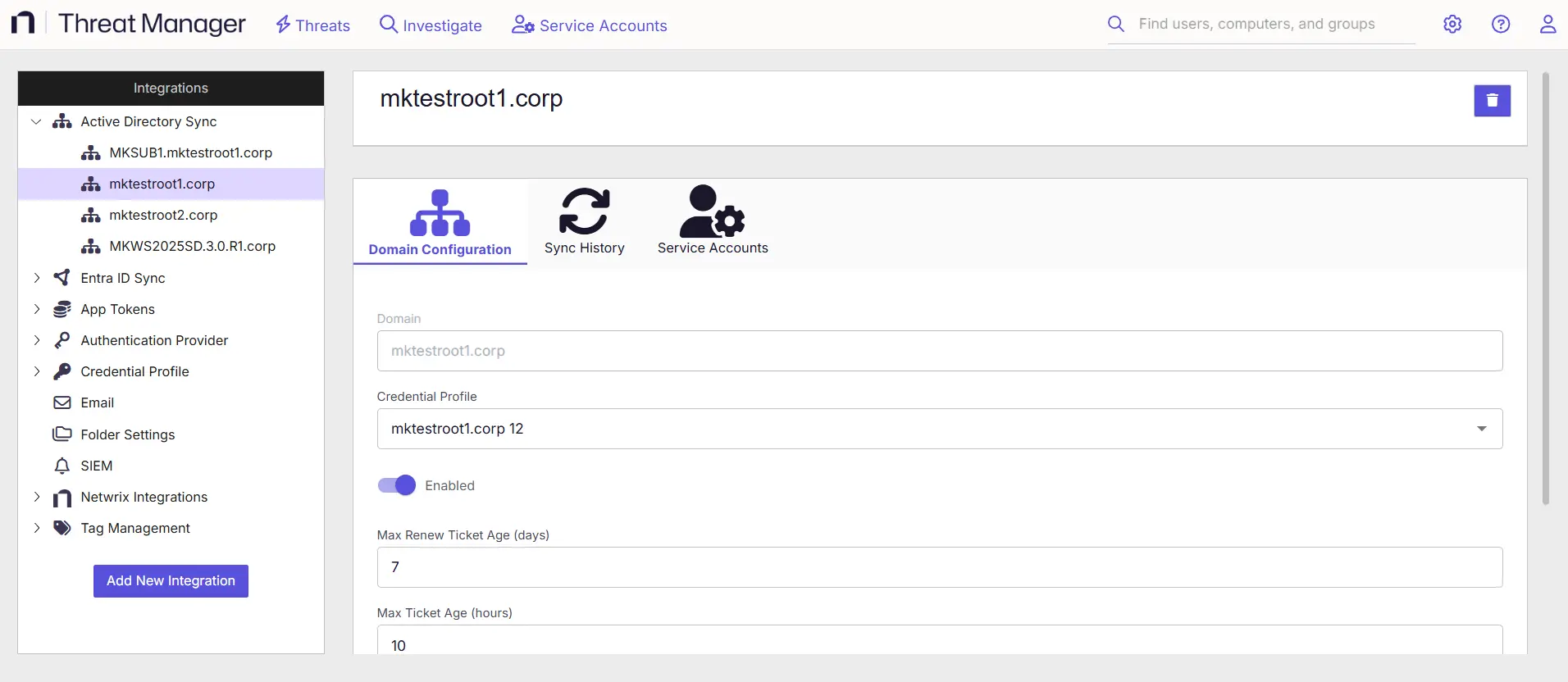
Task: Select mktestroot1.corp in the tree
Action: 171,184
